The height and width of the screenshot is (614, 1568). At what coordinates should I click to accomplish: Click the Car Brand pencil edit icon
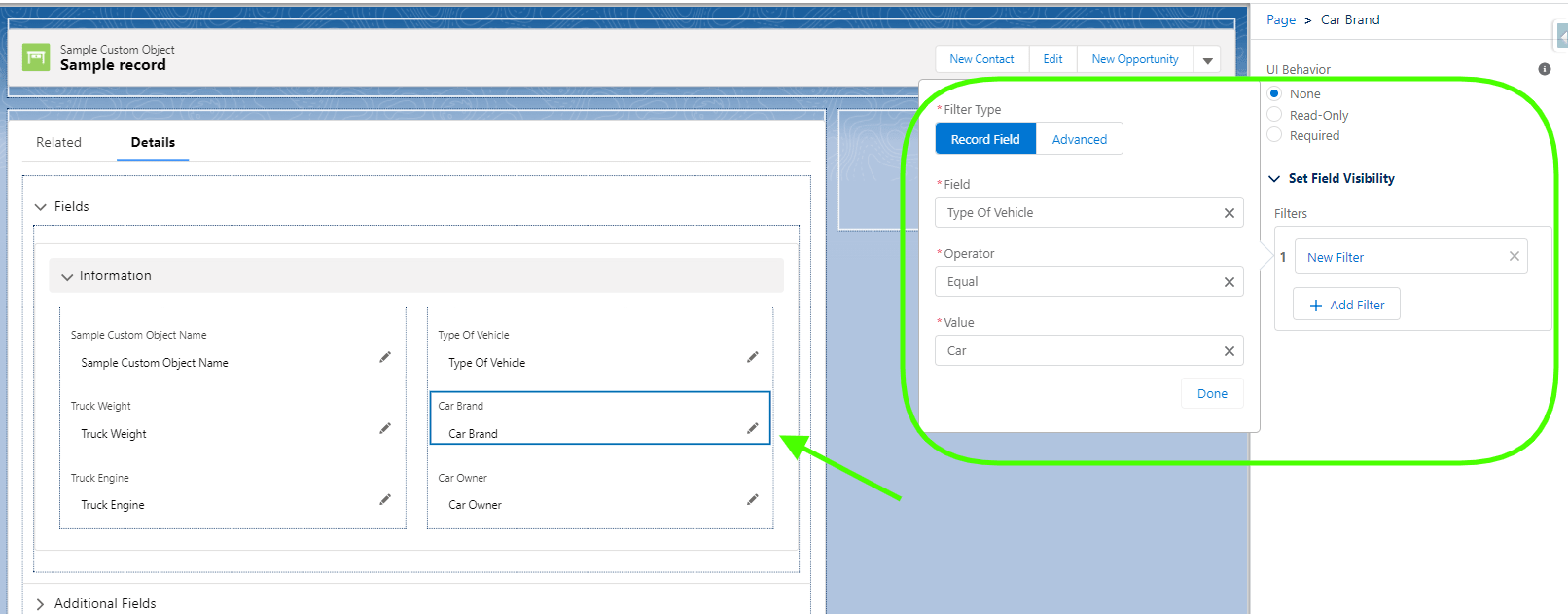[x=752, y=428]
